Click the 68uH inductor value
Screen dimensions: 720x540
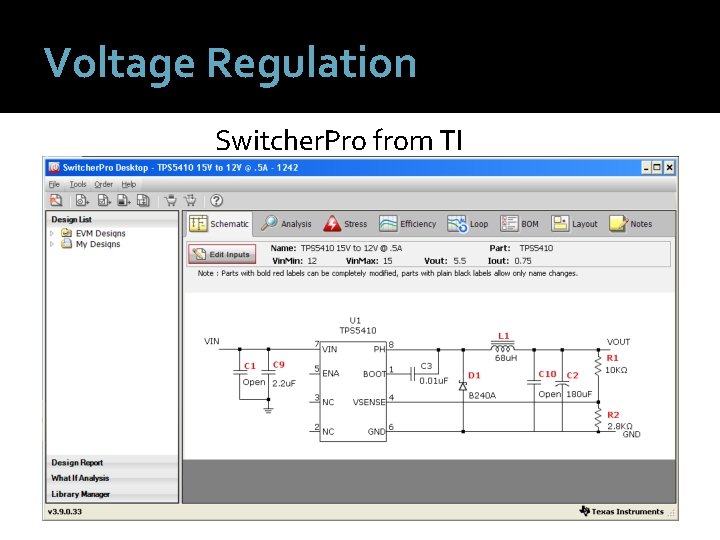(x=506, y=358)
